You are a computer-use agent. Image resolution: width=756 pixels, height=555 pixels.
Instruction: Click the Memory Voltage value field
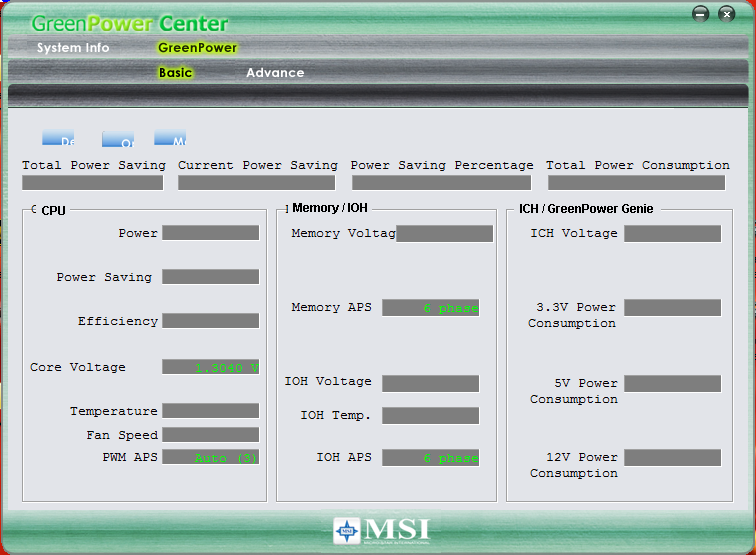pyautogui.click(x=445, y=233)
